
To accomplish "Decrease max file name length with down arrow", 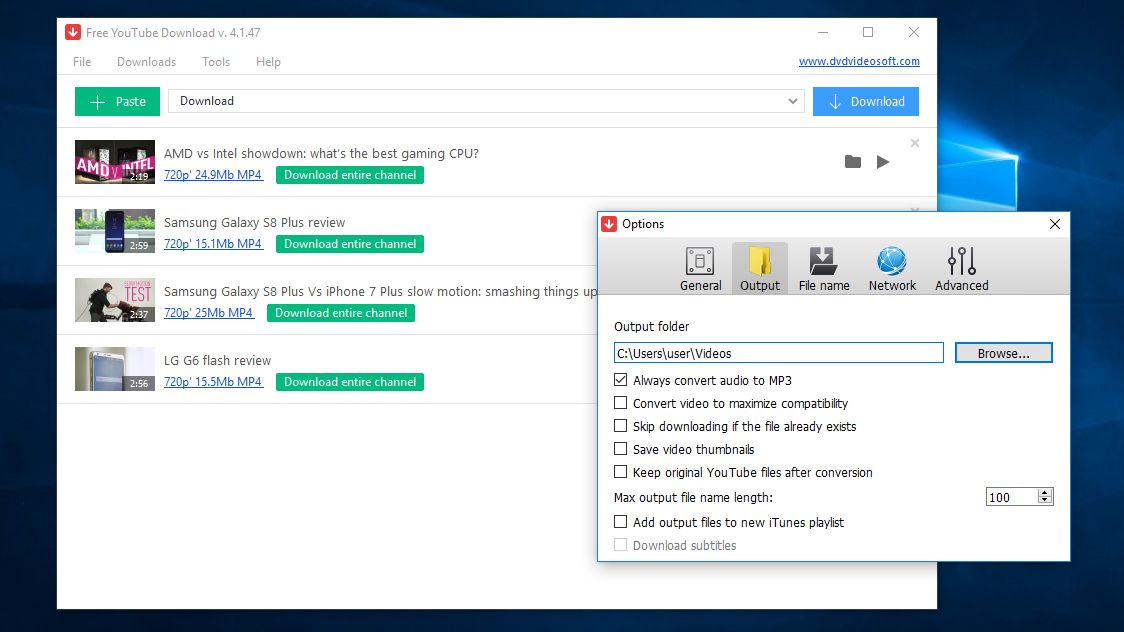I will tap(1044, 501).
